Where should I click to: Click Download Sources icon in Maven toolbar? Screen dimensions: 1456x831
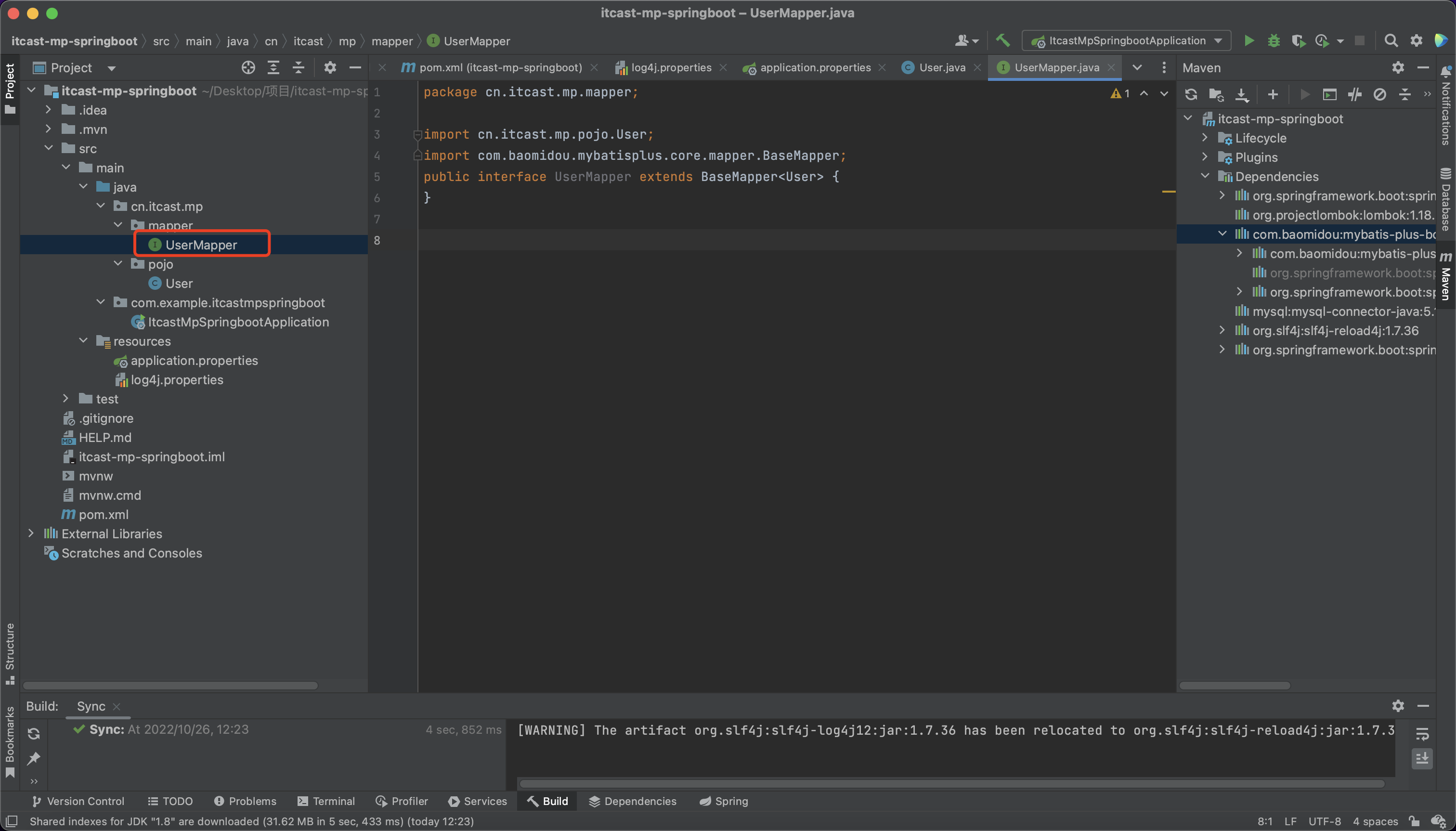[1241, 95]
